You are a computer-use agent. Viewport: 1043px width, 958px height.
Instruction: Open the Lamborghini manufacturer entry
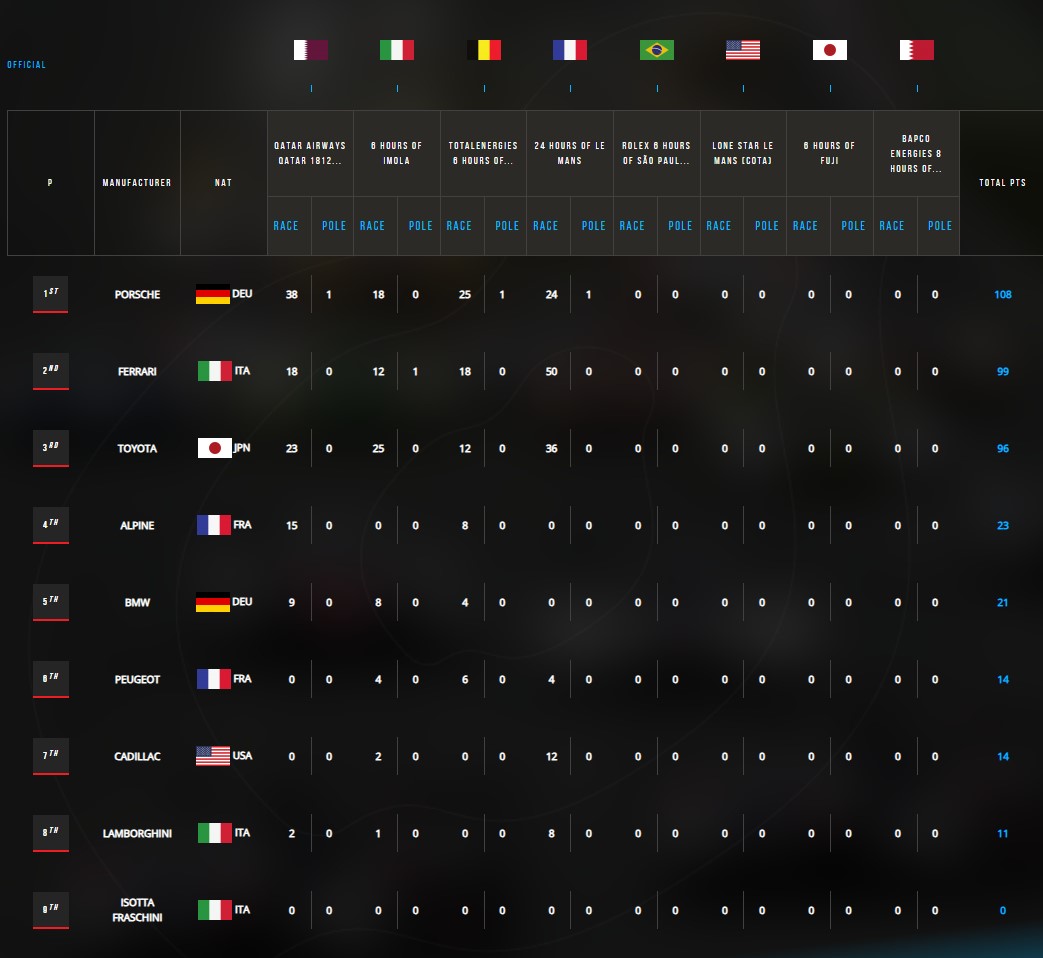click(137, 833)
